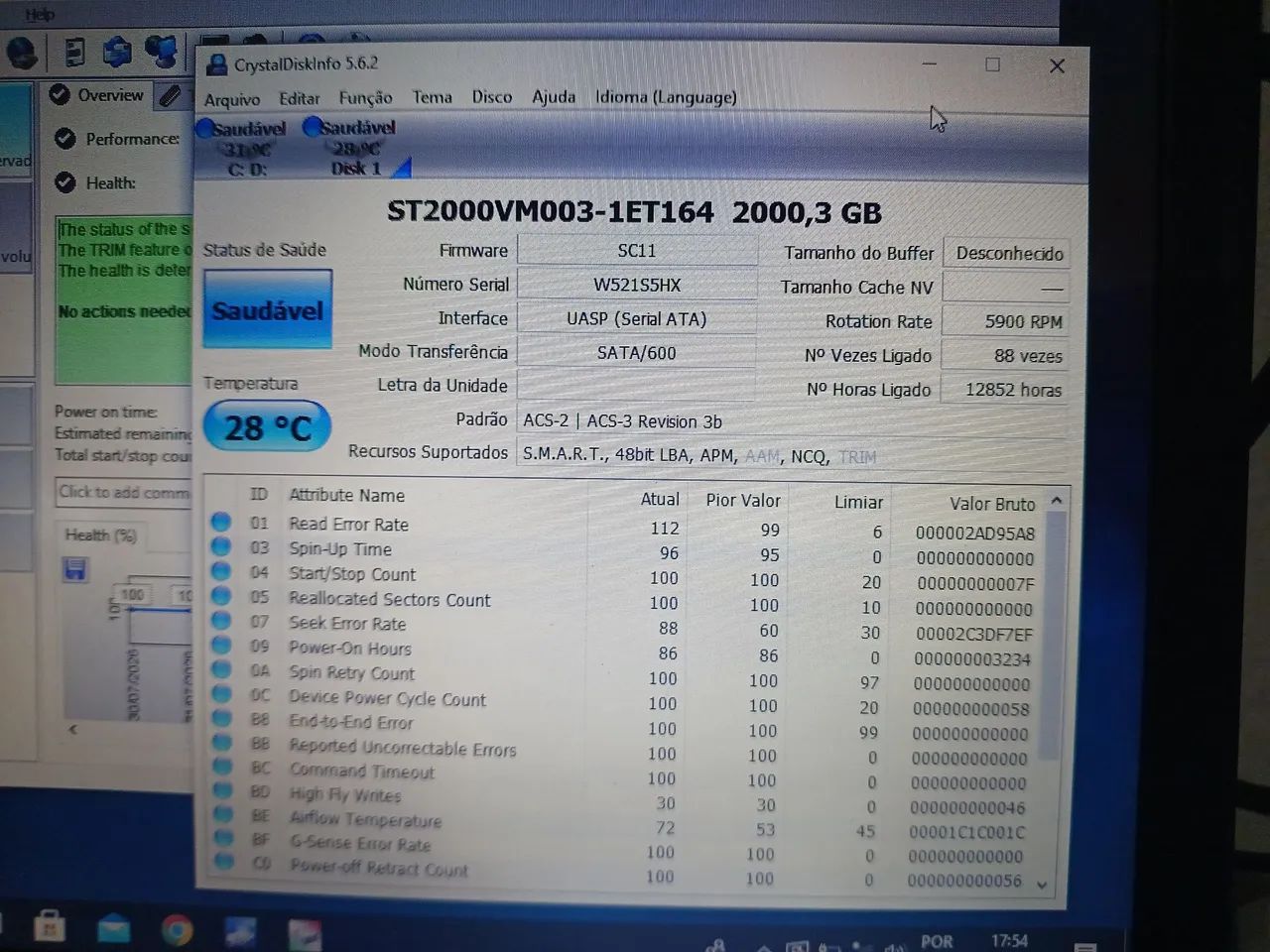Open the Editar menu

(299, 98)
